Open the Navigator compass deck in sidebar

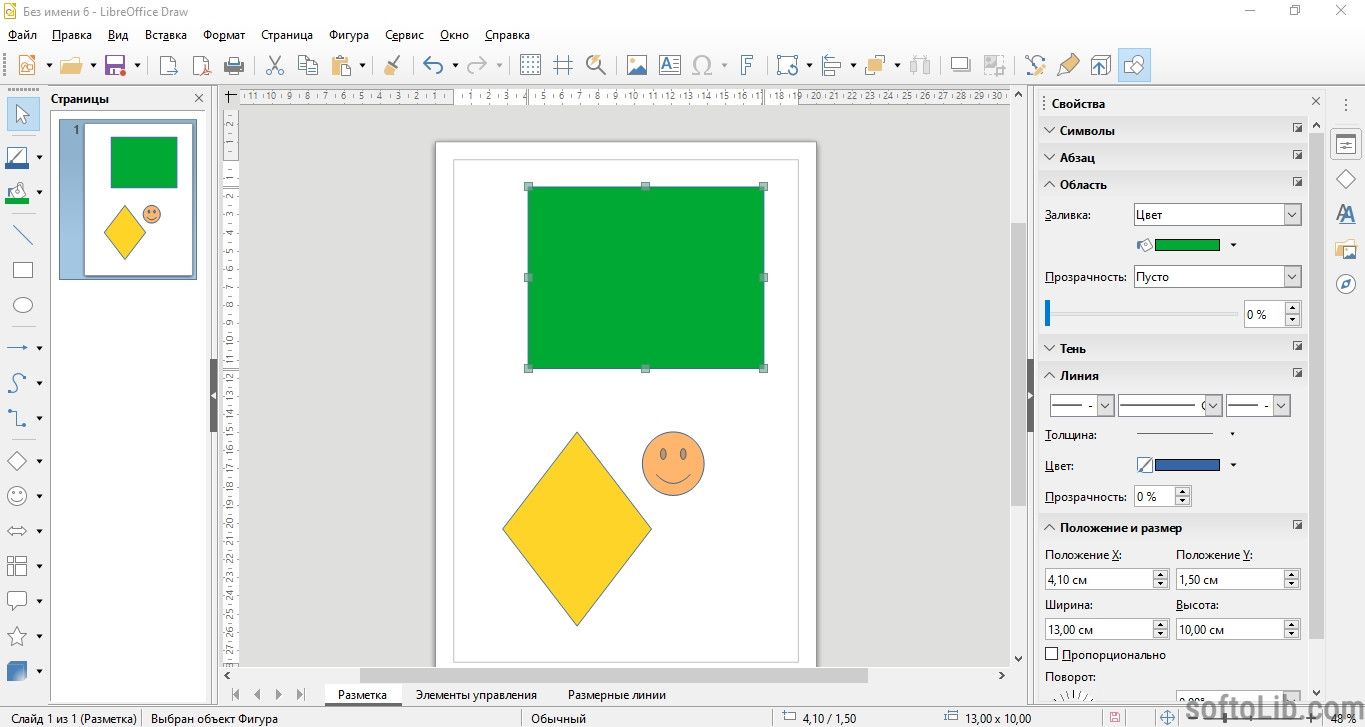pyautogui.click(x=1346, y=284)
